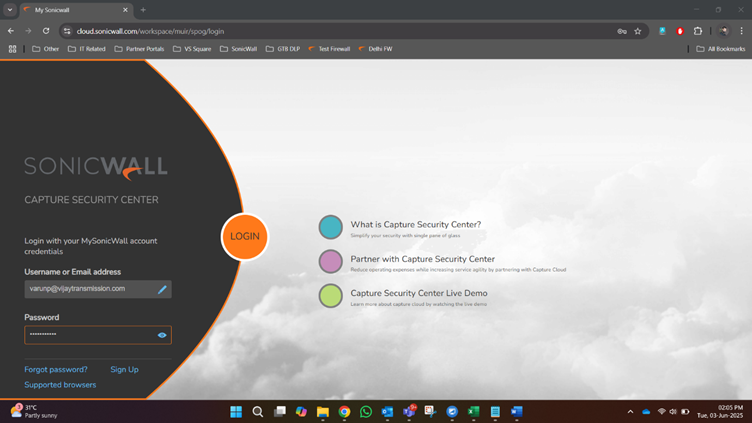The image size is (752, 423).
Task: Open the weather widget showing 31°C
Action: pos(34,411)
